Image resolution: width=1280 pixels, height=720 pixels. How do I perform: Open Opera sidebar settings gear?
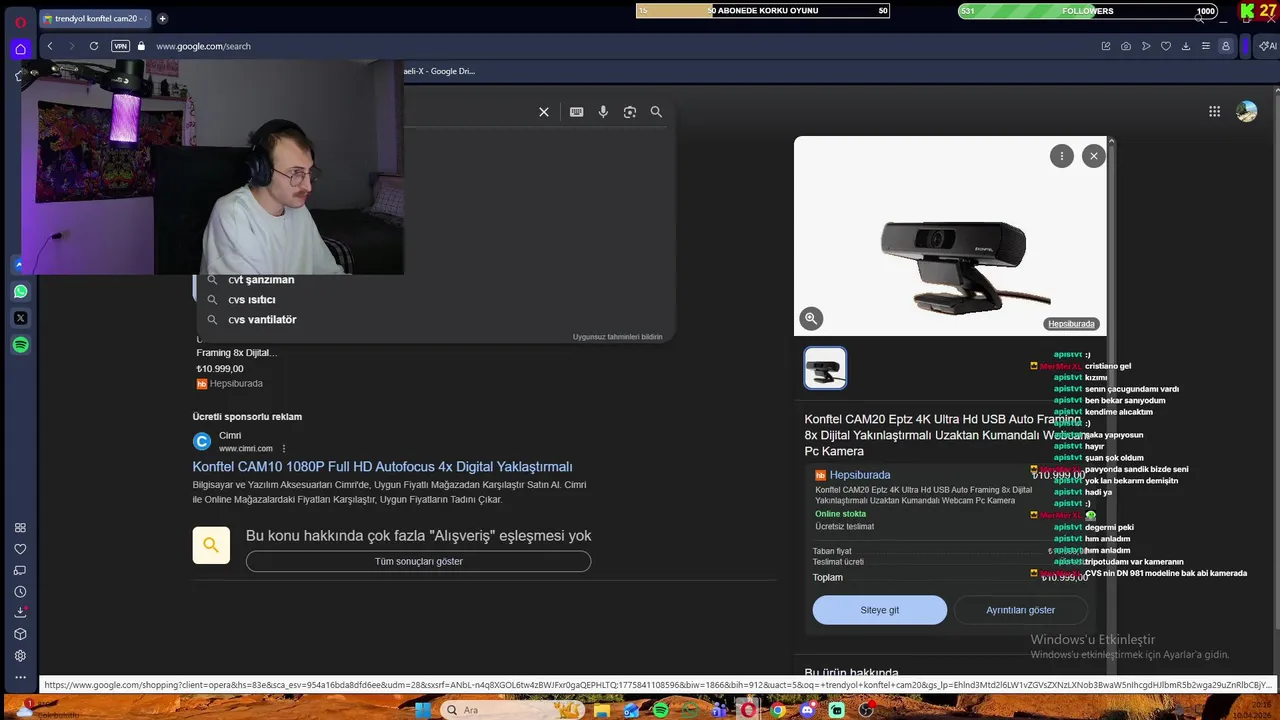[20, 656]
